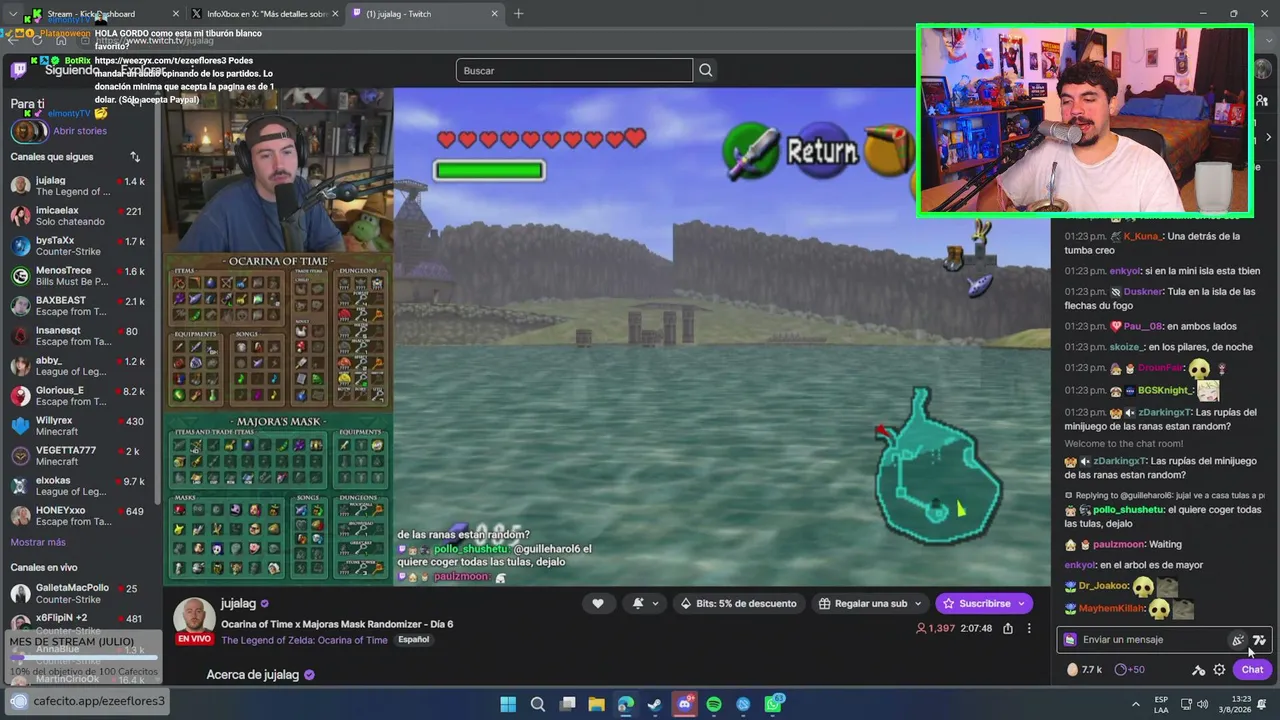Open a new browser tab

click(x=518, y=14)
